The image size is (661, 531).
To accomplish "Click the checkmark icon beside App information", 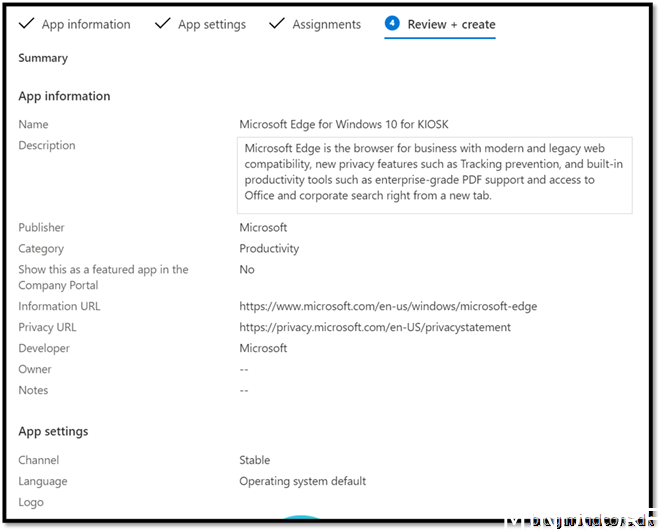I will tap(24, 23).
